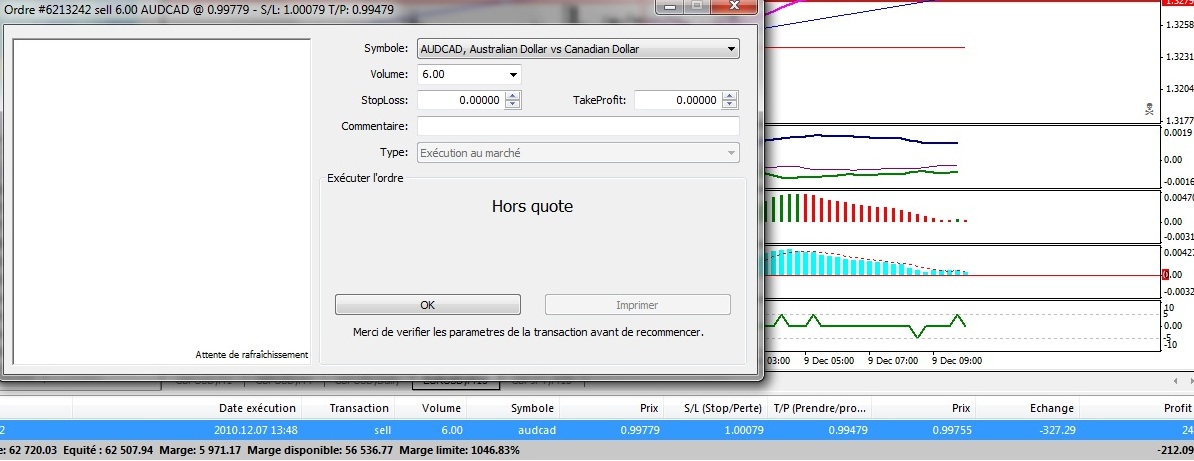1194x461 pixels.
Task: Decrease StopLoss with the down stepper arrow
Action: point(513,104)
